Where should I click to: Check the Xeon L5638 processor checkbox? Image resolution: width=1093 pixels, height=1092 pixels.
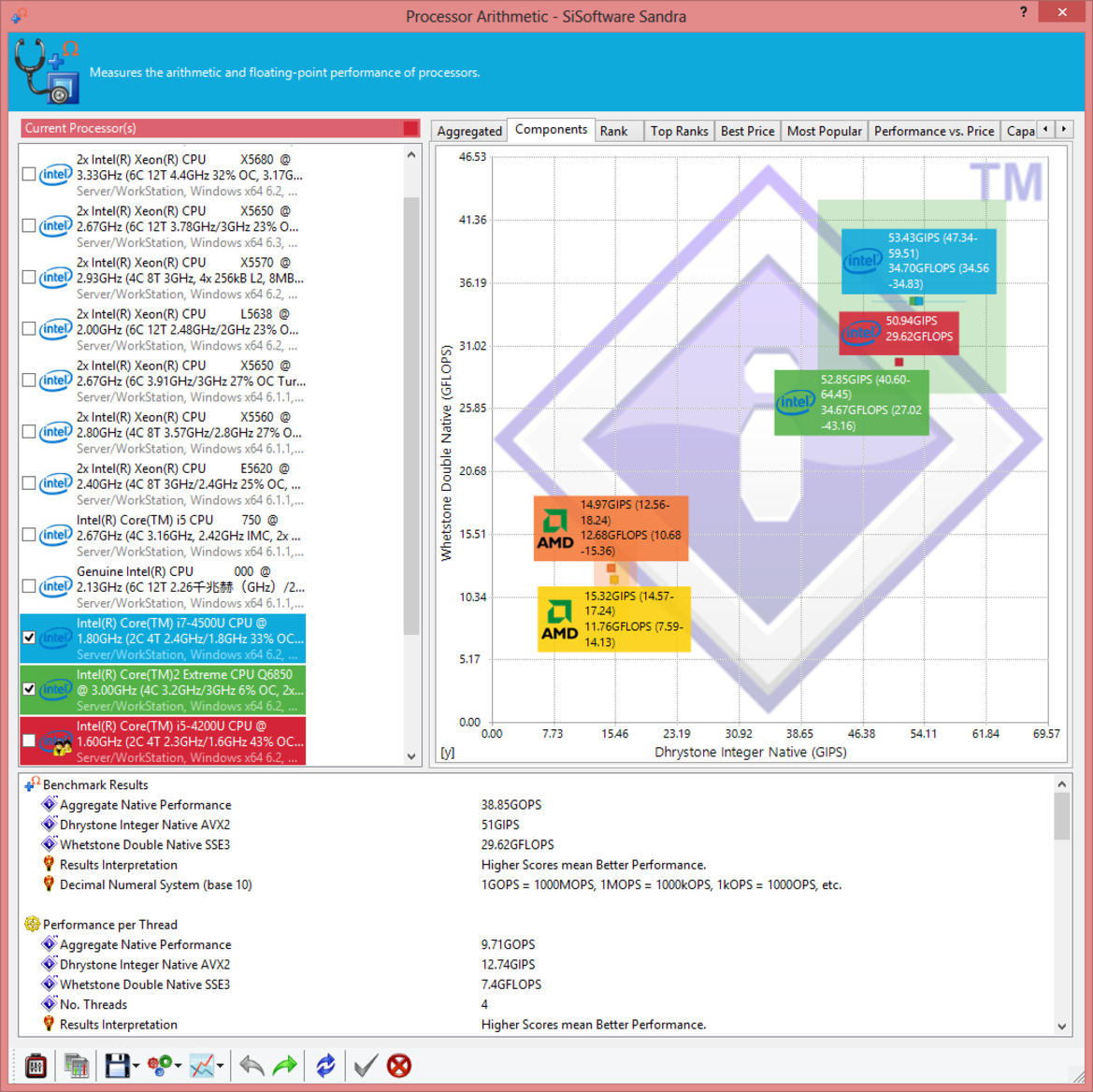29,329
